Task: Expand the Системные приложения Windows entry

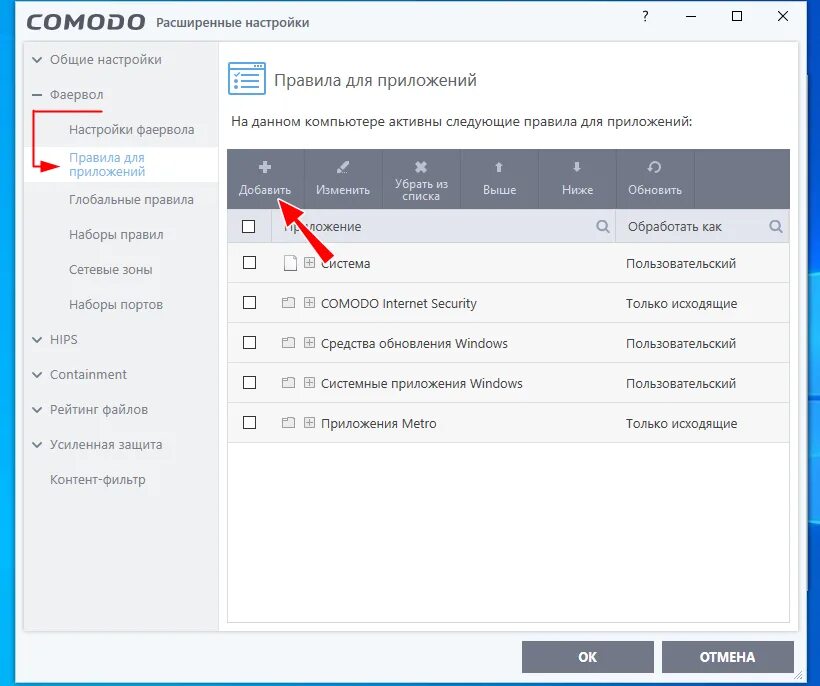Action: coord(310,383)
